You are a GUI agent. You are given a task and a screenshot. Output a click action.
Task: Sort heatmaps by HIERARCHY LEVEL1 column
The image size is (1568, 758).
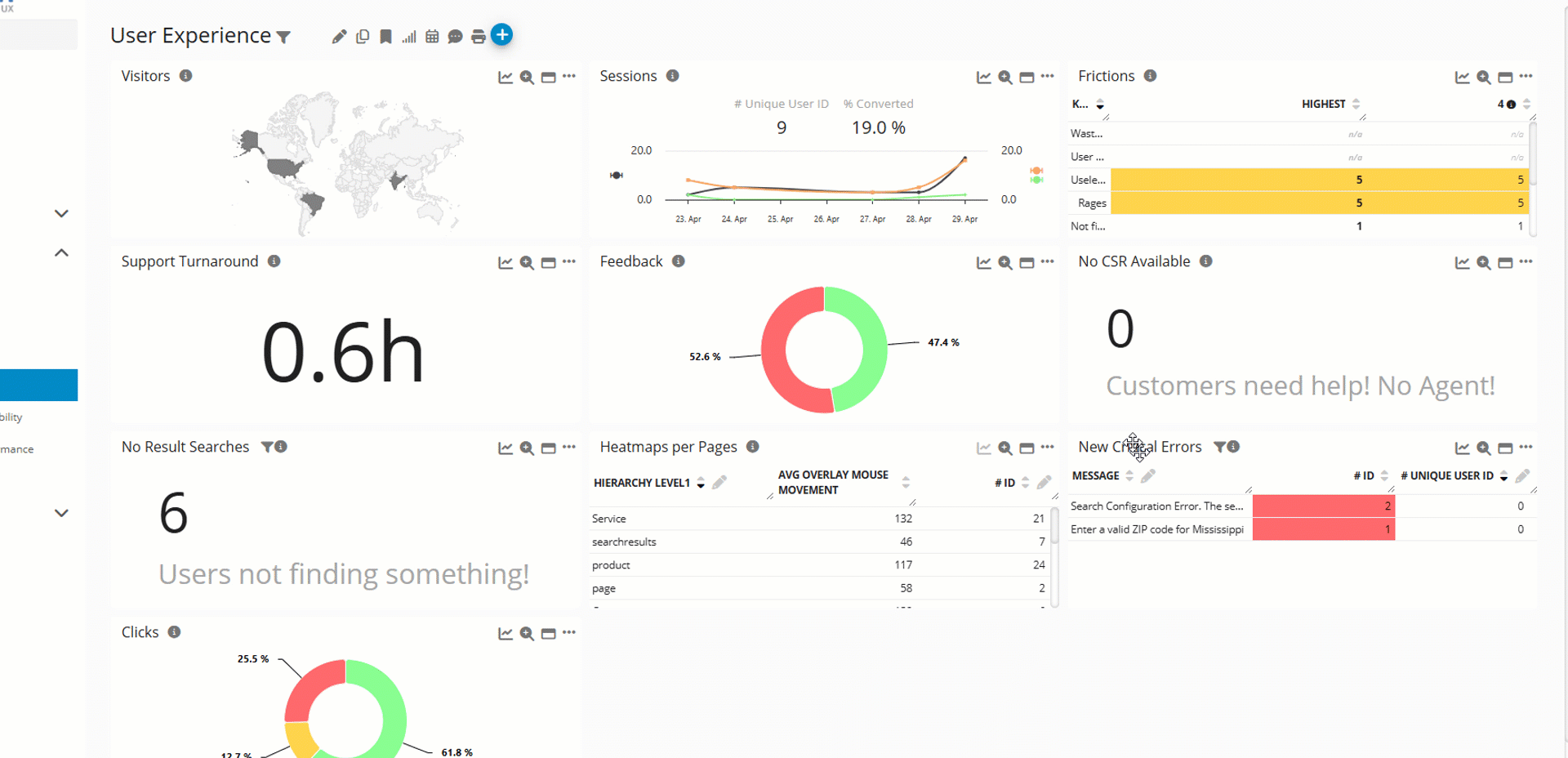pos(701,483)
